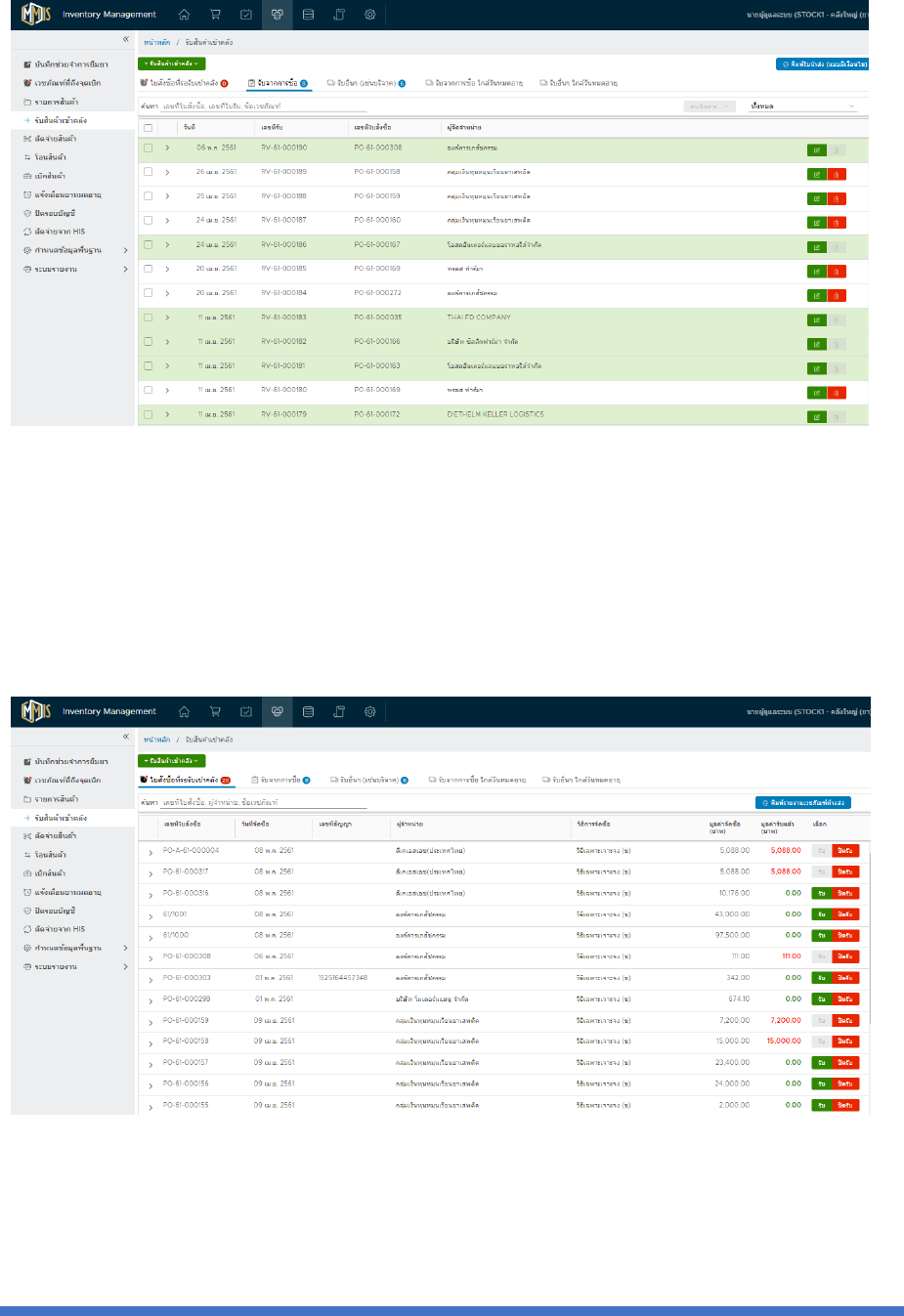
Task: Click green edit icon for RV-61-000190
Action: 817,150
